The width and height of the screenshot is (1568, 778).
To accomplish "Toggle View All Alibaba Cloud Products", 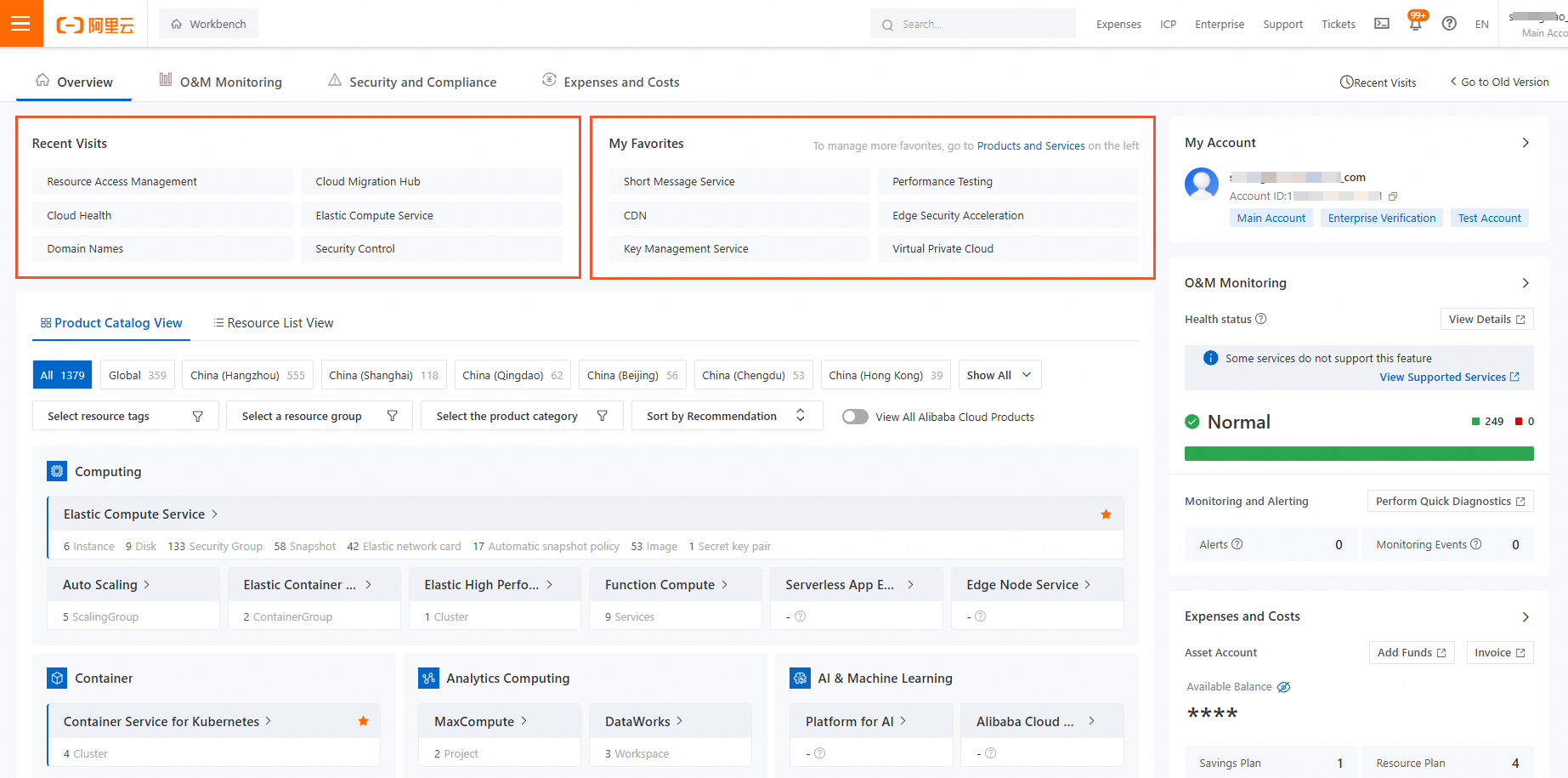I will coord(855,417).
